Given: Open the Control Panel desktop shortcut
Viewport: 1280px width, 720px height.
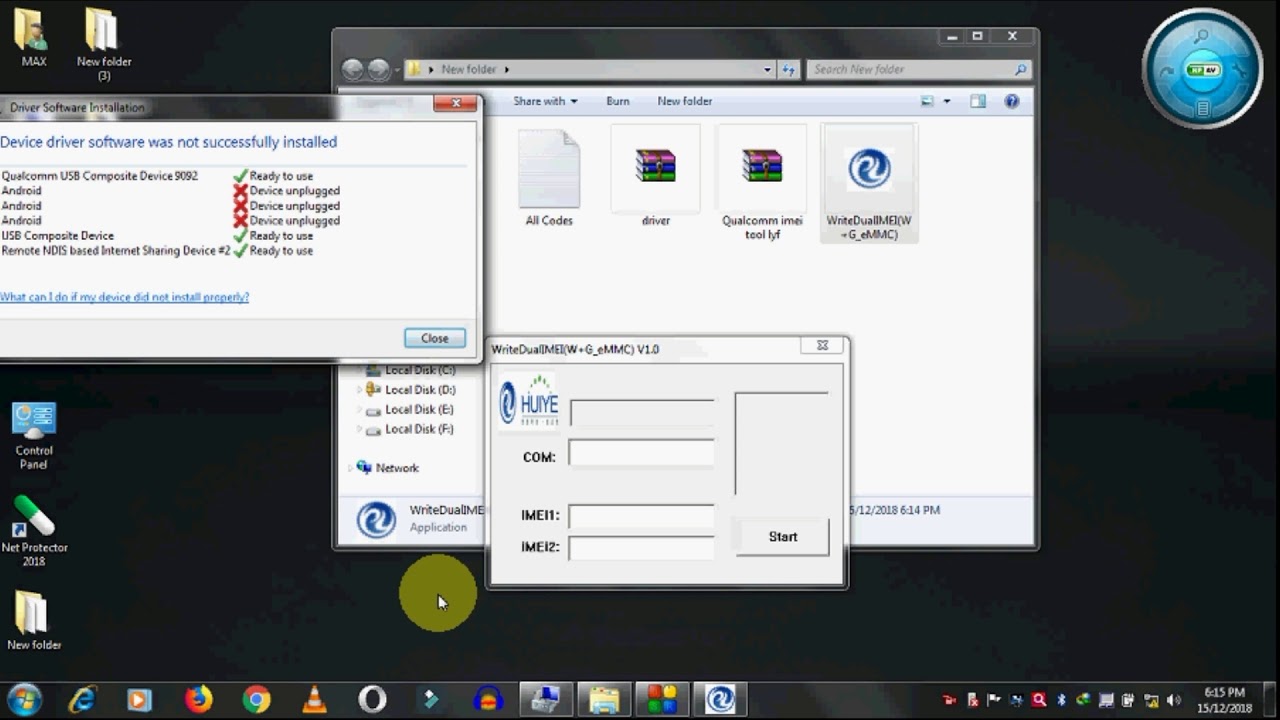Looking at the screenshot, I should click(34, 436).
